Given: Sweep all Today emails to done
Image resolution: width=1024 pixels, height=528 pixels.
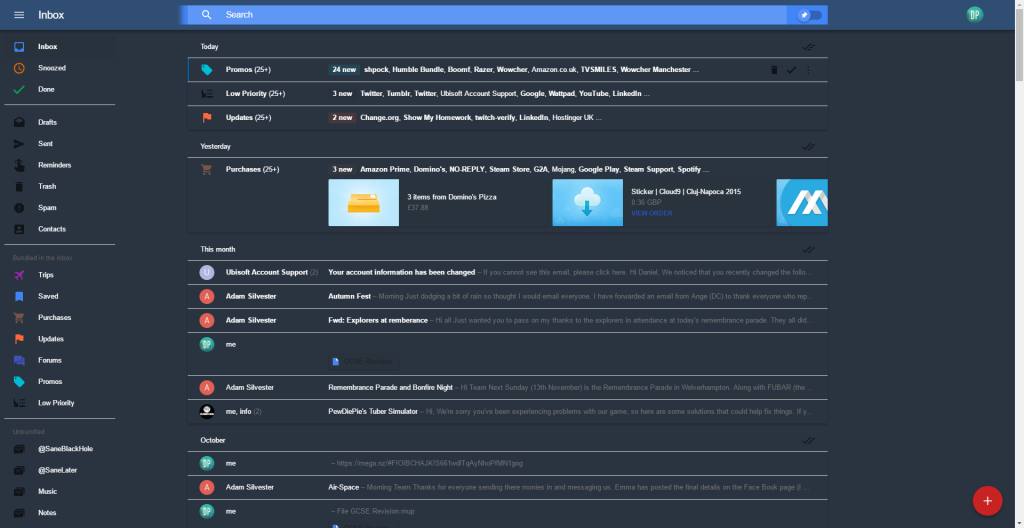Looking at the screenshot, I should [808, 47].
